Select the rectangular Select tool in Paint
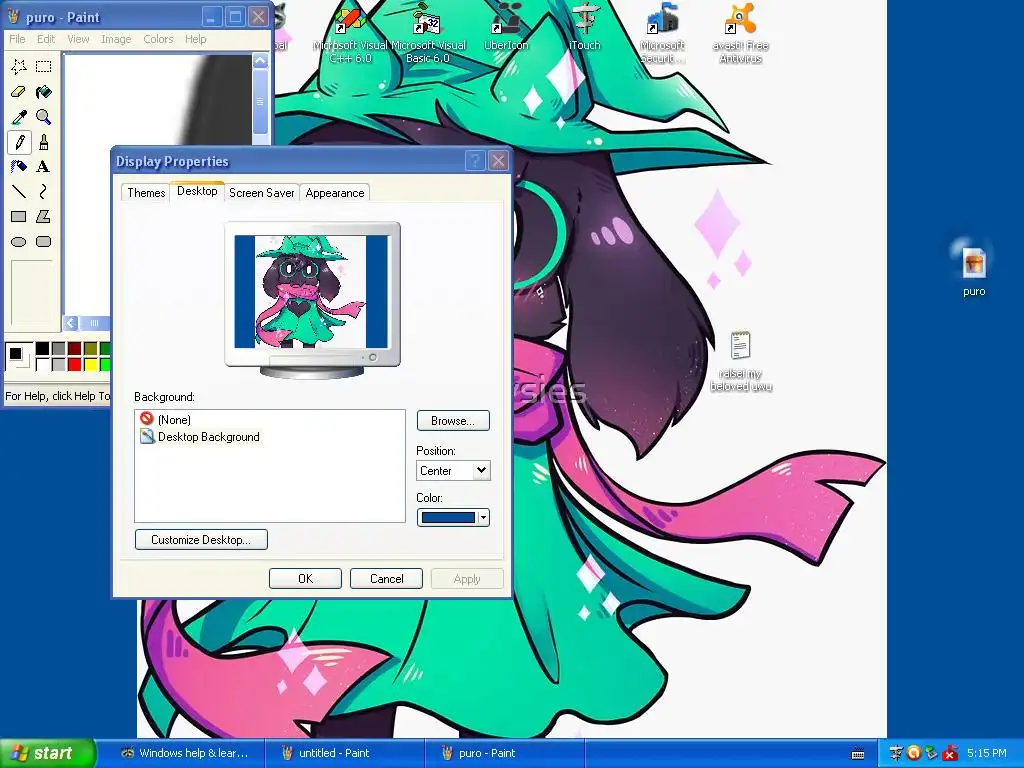Viewport: 1024px width, 768px height. click(x=43, y=67)
